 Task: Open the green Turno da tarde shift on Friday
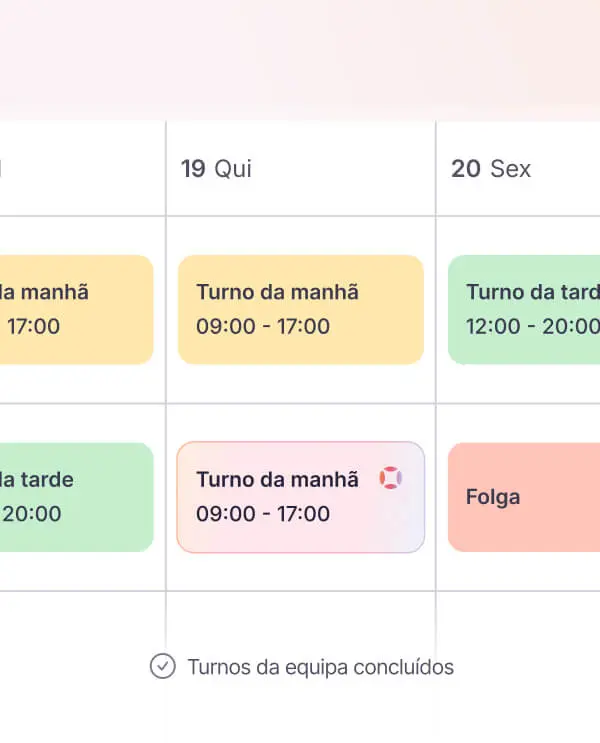pos(524,309)
